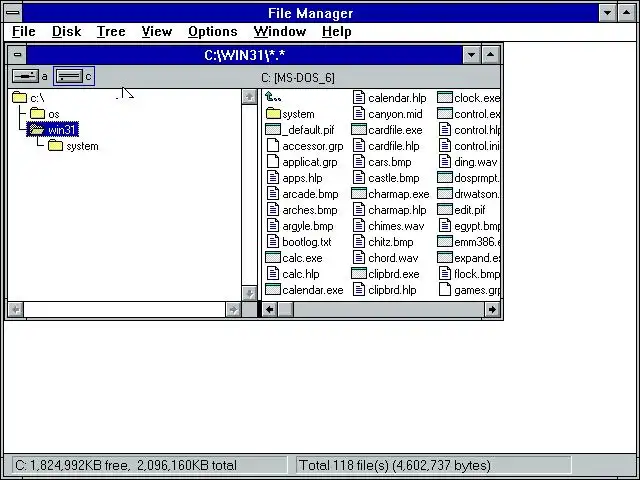
Task: Select charmap.exe program icon
Action: tap(359, 194)
